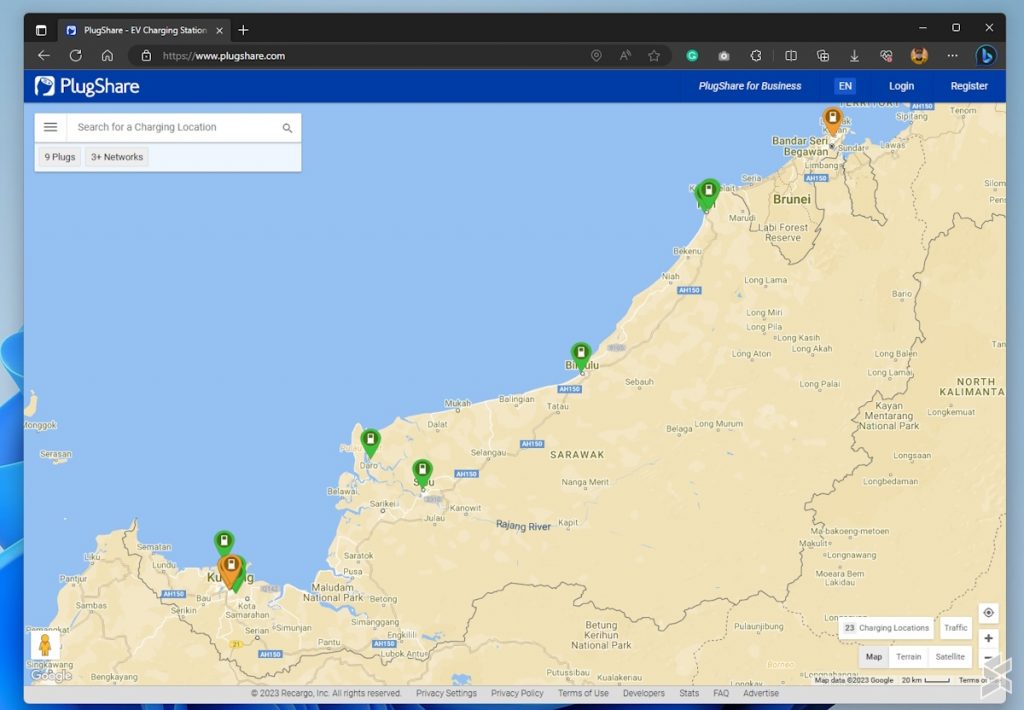Switch map view to Terrain
The width and height of the screenshot is (1024, 710).
(908, 657)
